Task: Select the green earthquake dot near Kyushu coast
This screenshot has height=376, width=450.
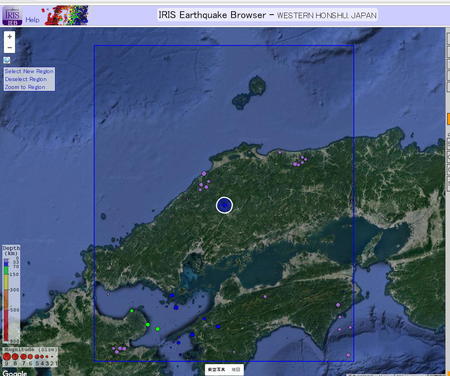Action: click(148, 324)
